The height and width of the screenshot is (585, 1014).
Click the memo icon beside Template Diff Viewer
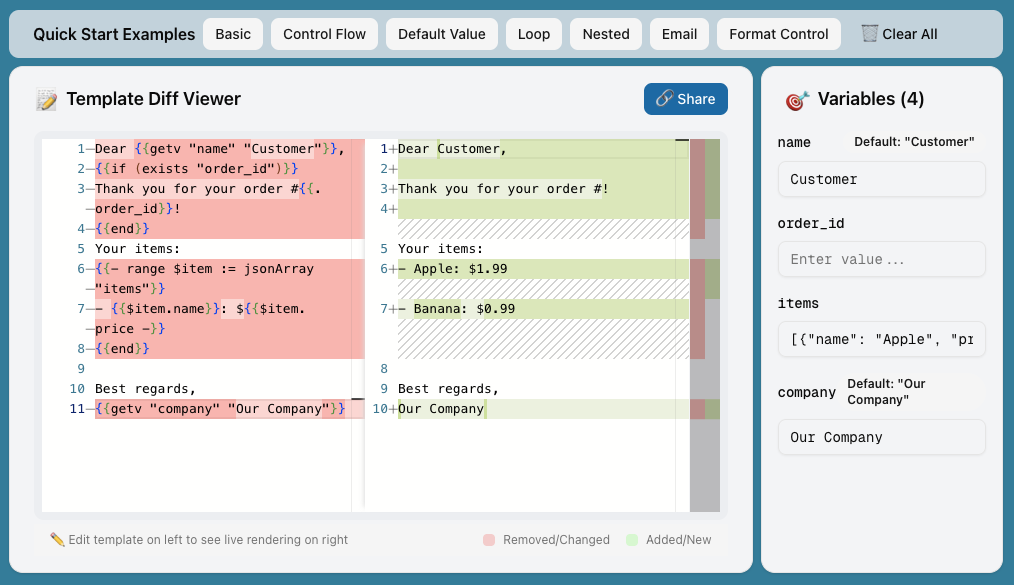47,99
